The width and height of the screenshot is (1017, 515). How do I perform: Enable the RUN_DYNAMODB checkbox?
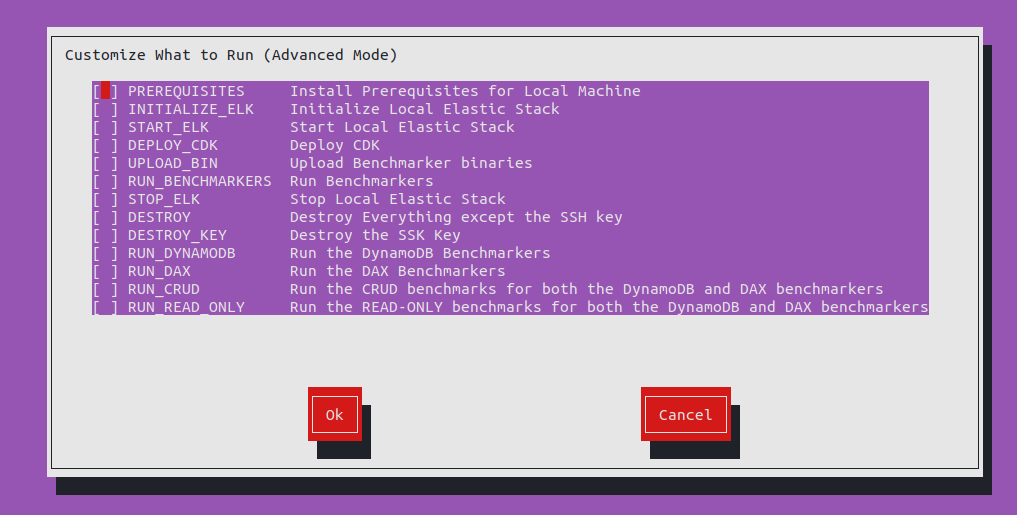105,253
